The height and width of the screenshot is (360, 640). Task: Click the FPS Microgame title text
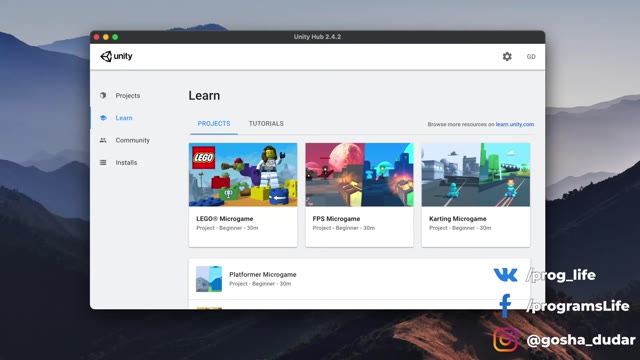pyautogui.click(x=336, y=219)
